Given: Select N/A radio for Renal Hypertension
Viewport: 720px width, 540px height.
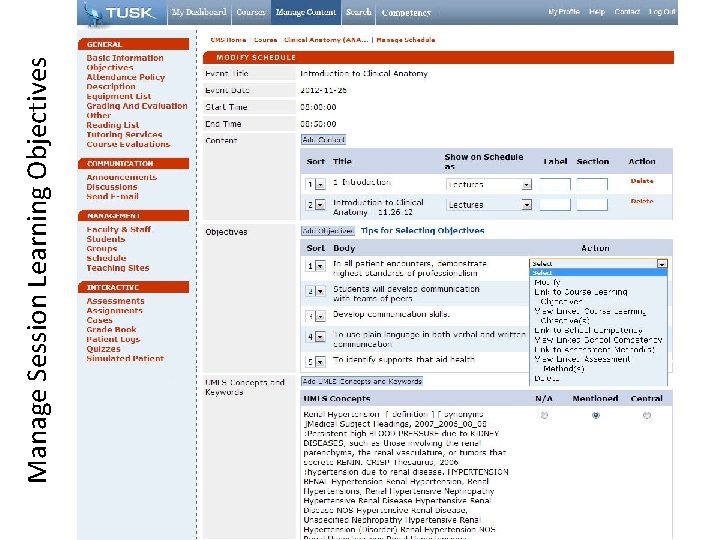Looking at the screenshot, I should pyautogui.click(x=544, y=415).
